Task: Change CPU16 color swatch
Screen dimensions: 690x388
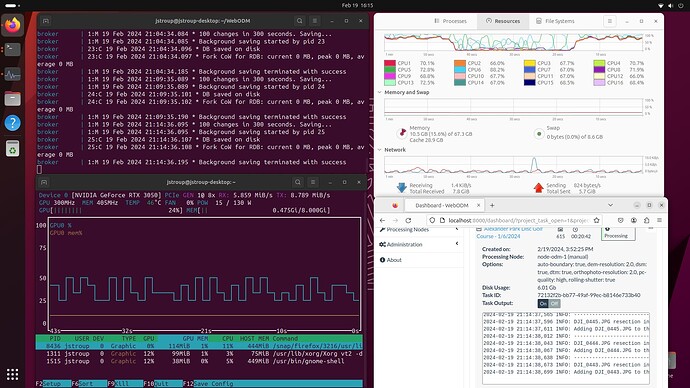Action: click(599, 83)
